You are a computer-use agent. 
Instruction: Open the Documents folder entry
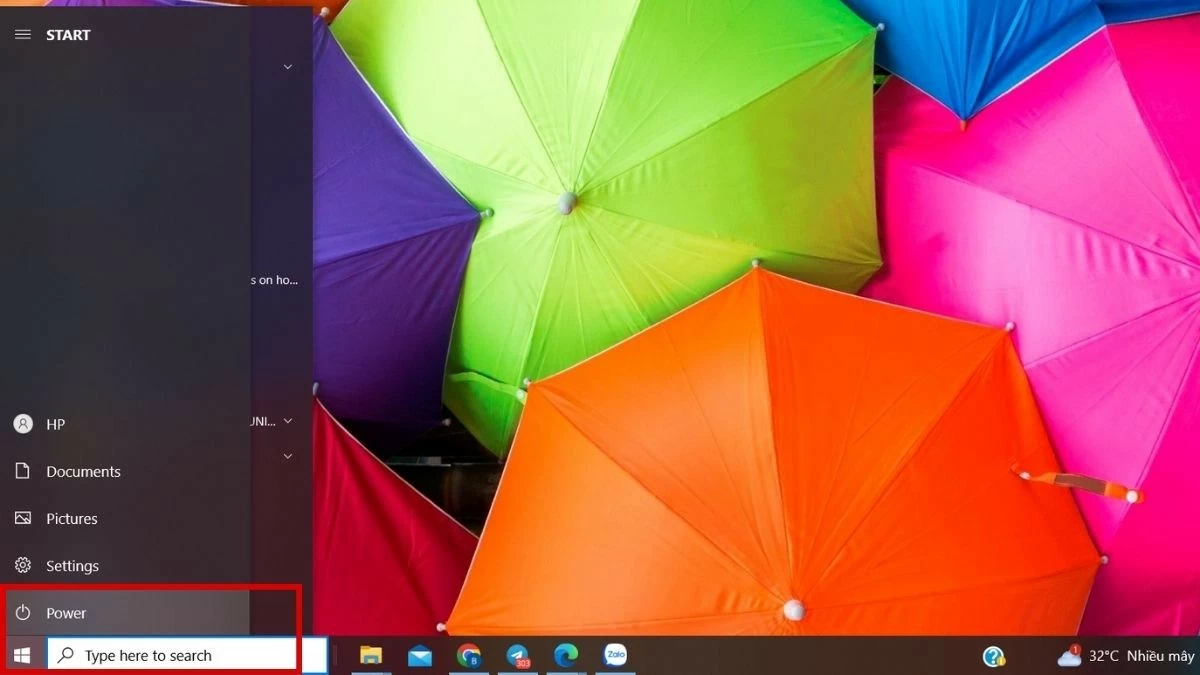[x=83, y=472]
